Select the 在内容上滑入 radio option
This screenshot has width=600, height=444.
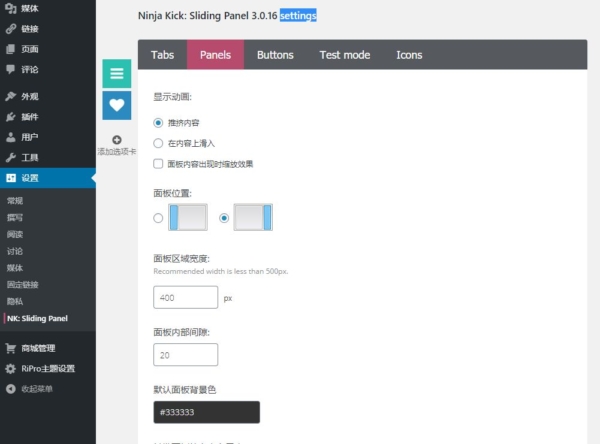158,143
